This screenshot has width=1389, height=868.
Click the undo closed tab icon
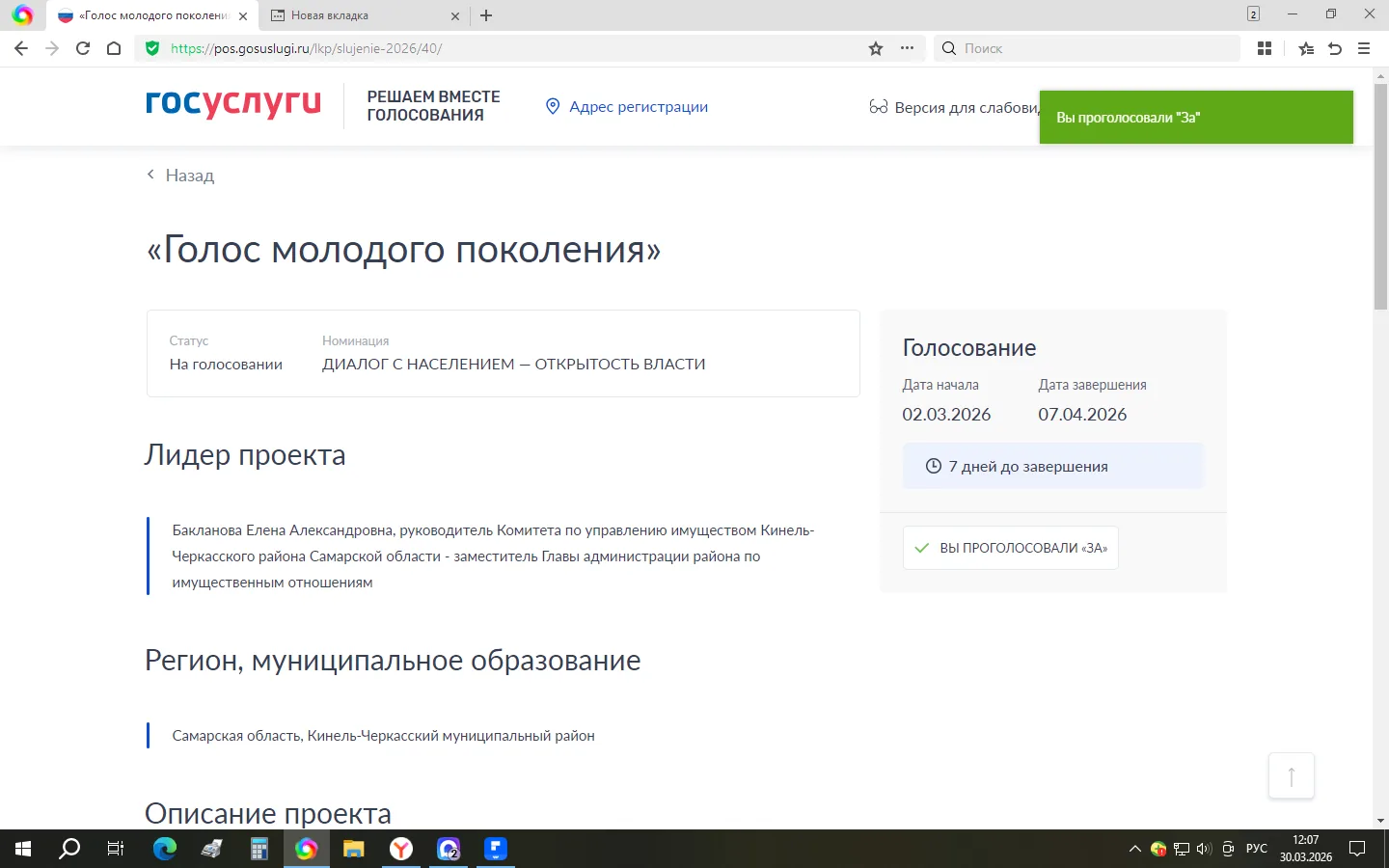pyautogui.click(x=1335, y=48)
